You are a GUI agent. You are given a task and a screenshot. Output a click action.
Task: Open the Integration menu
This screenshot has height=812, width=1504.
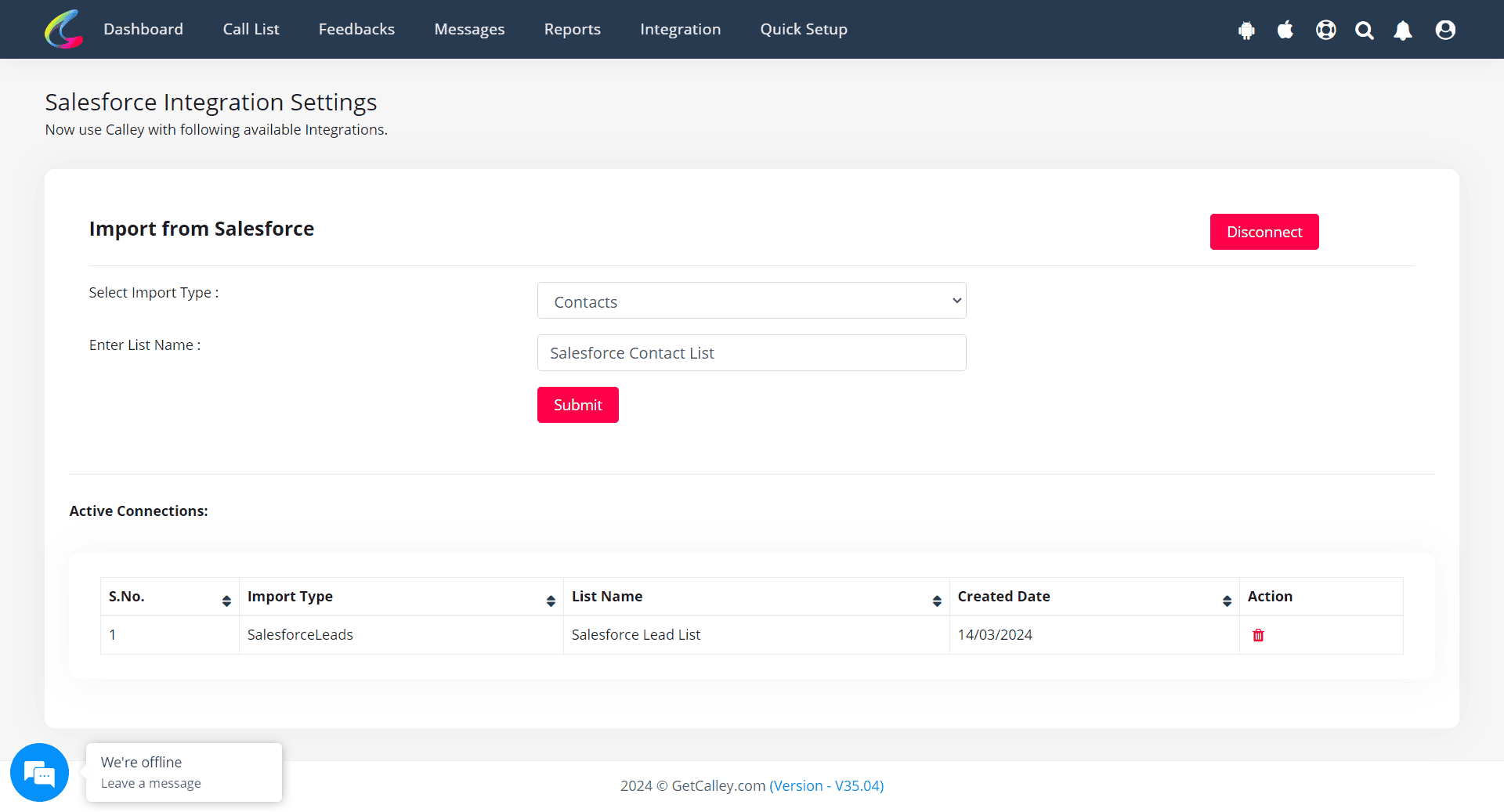point(680,29)
